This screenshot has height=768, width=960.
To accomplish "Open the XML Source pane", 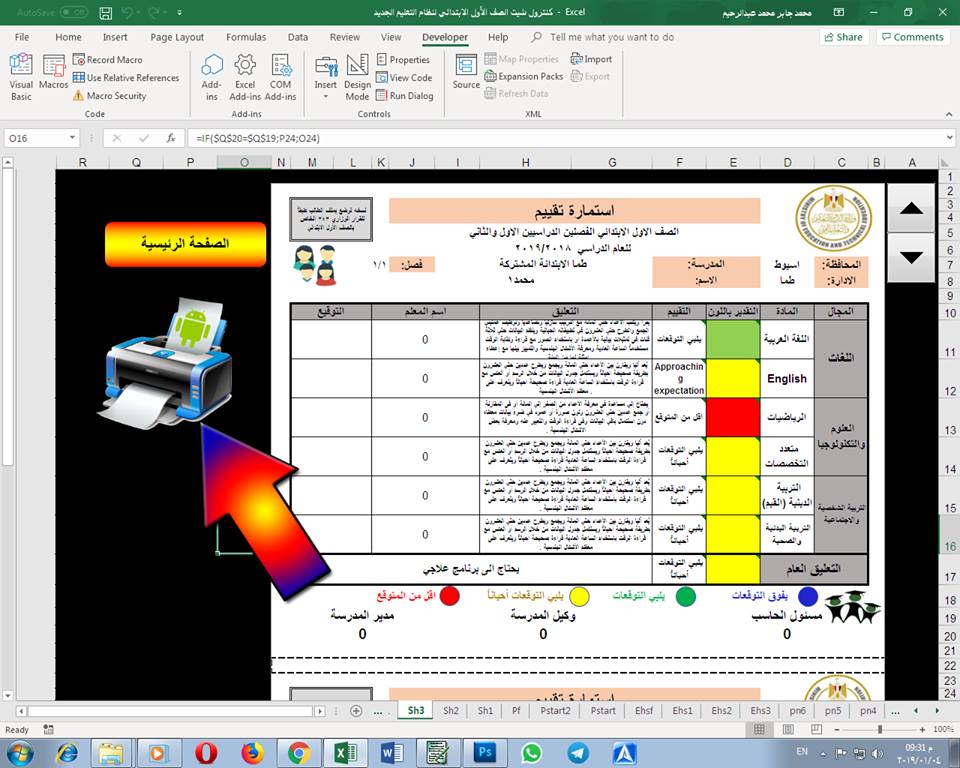I will pos(466,72).
